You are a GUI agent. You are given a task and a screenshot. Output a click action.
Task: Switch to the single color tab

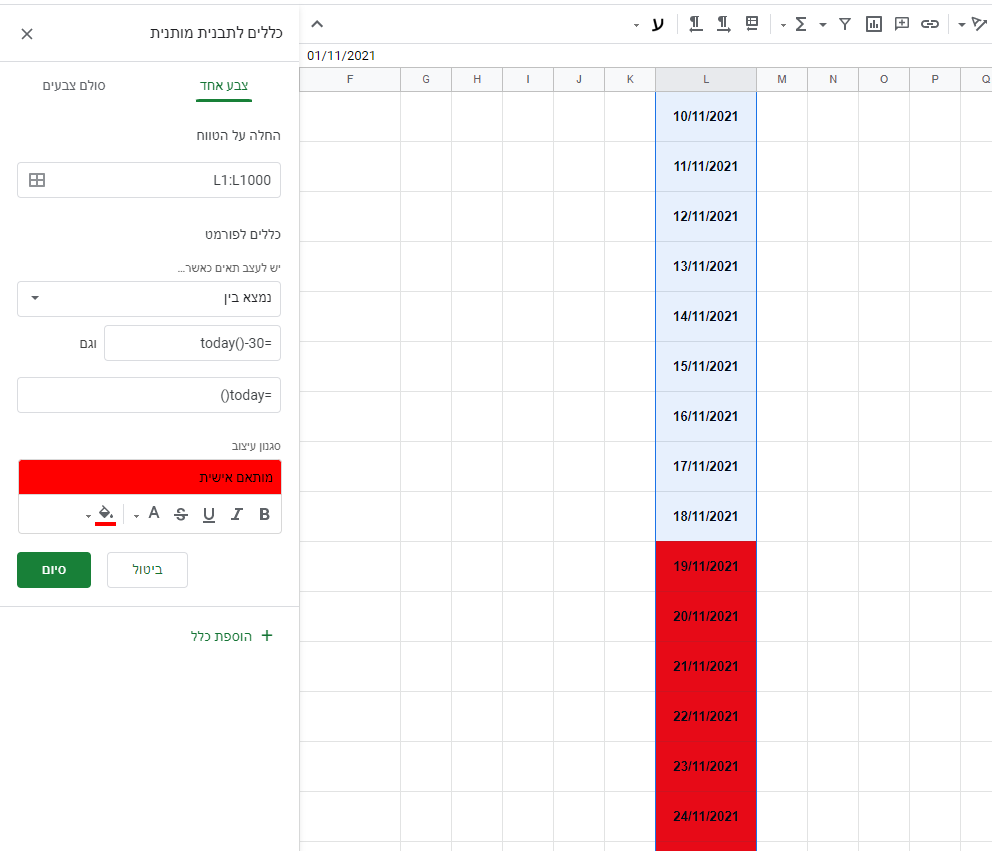[224, 85]
